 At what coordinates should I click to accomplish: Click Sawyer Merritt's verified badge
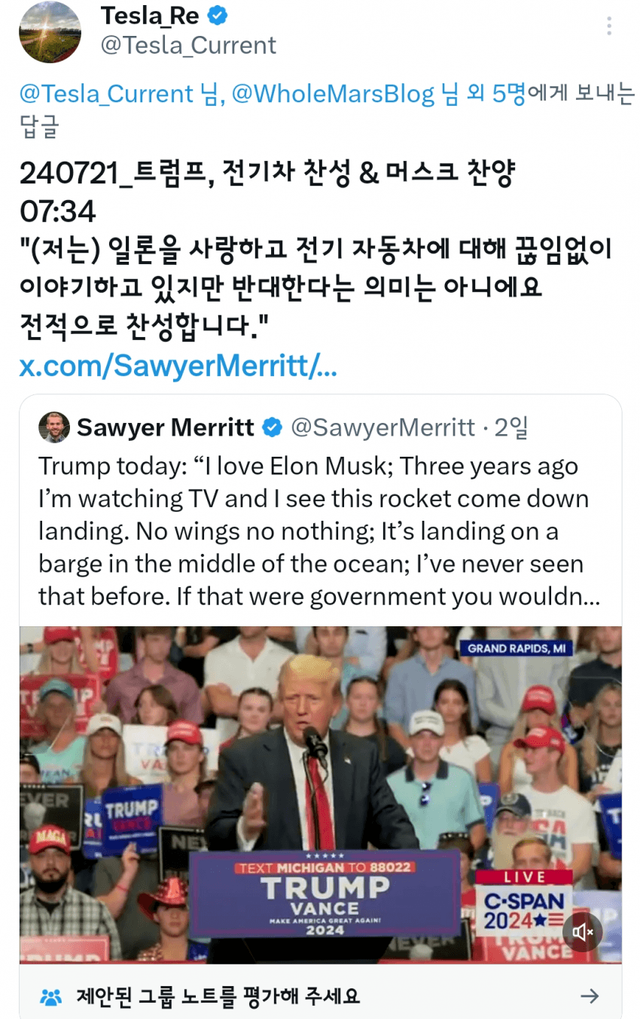[272, 428]
